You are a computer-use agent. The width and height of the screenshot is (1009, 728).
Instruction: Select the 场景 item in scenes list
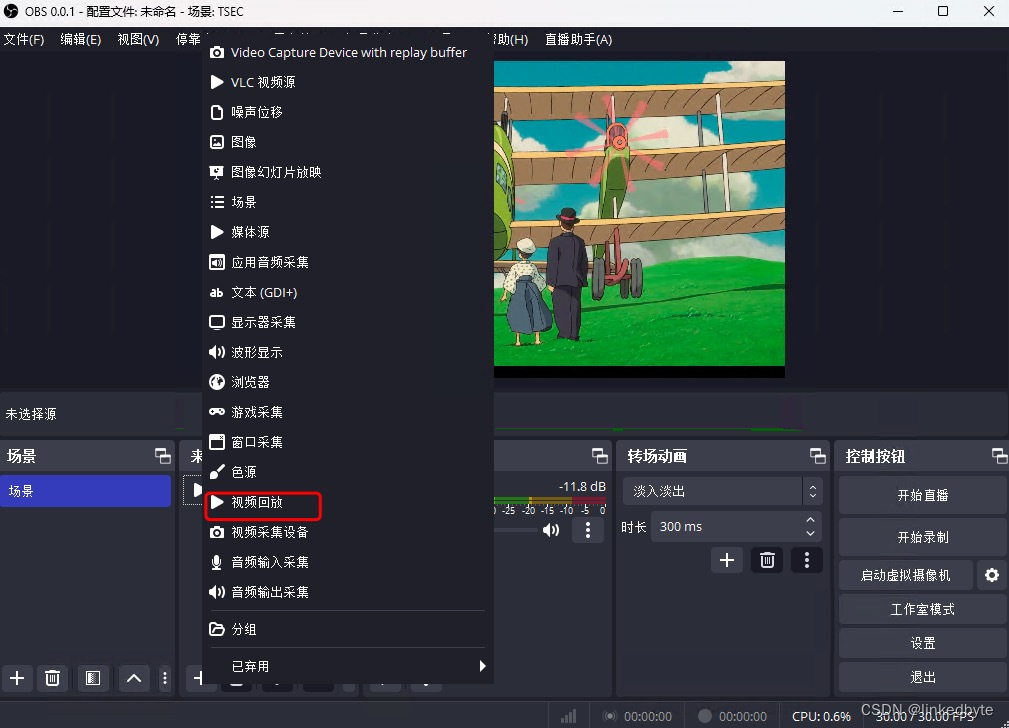tap(86, 491)
